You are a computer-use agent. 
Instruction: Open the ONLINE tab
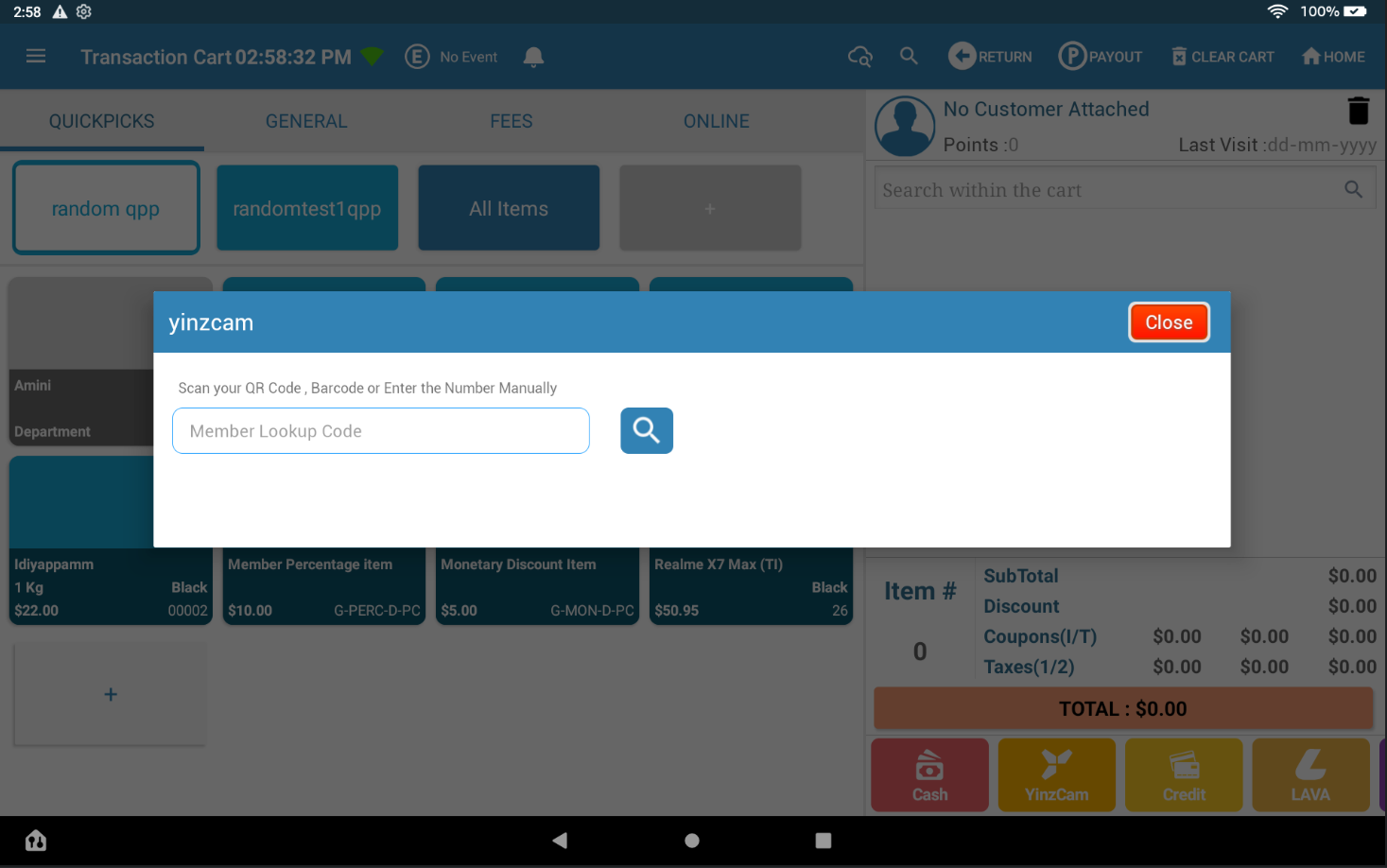click(717, 121)
